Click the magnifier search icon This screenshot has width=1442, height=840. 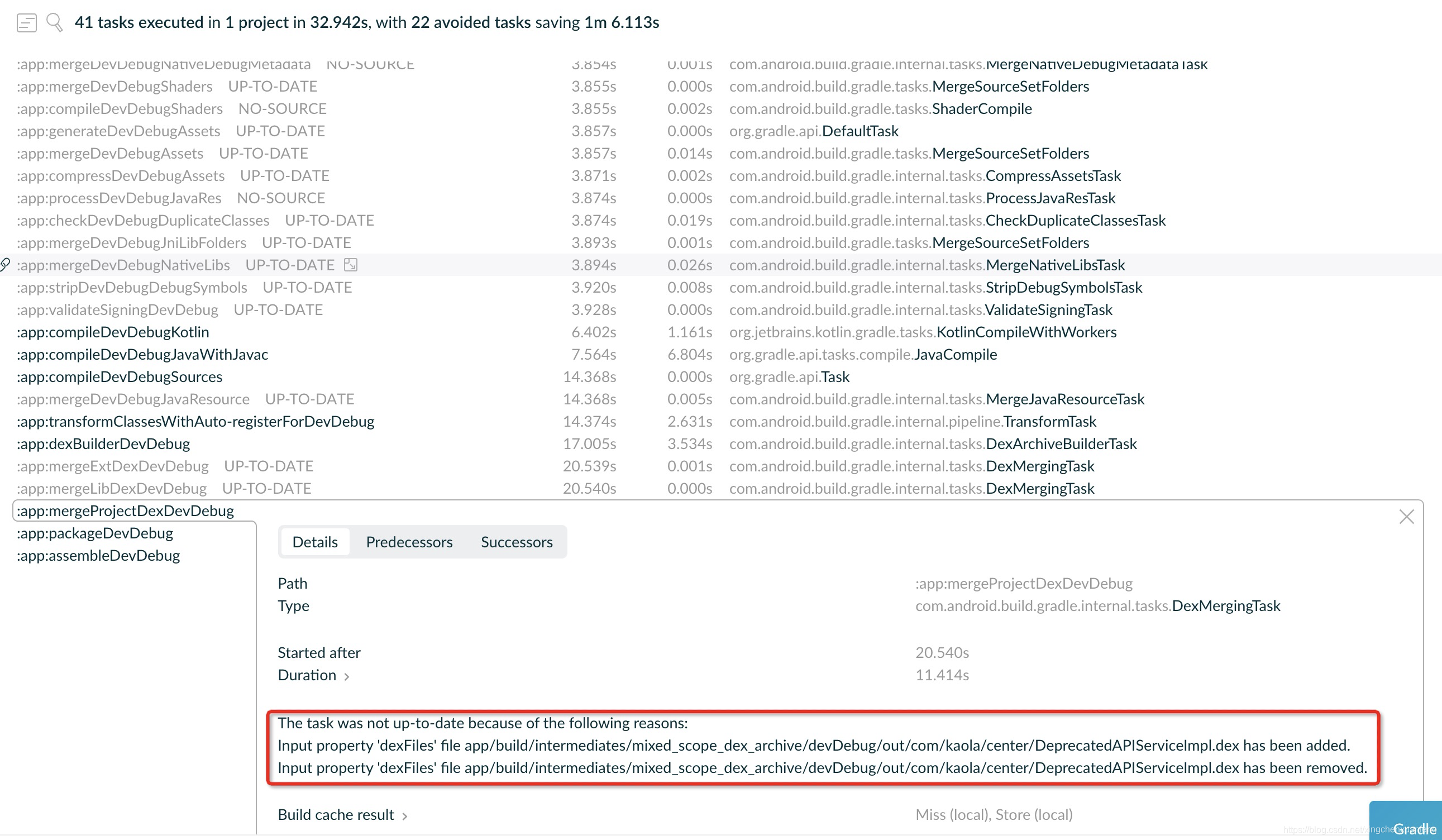54,23
